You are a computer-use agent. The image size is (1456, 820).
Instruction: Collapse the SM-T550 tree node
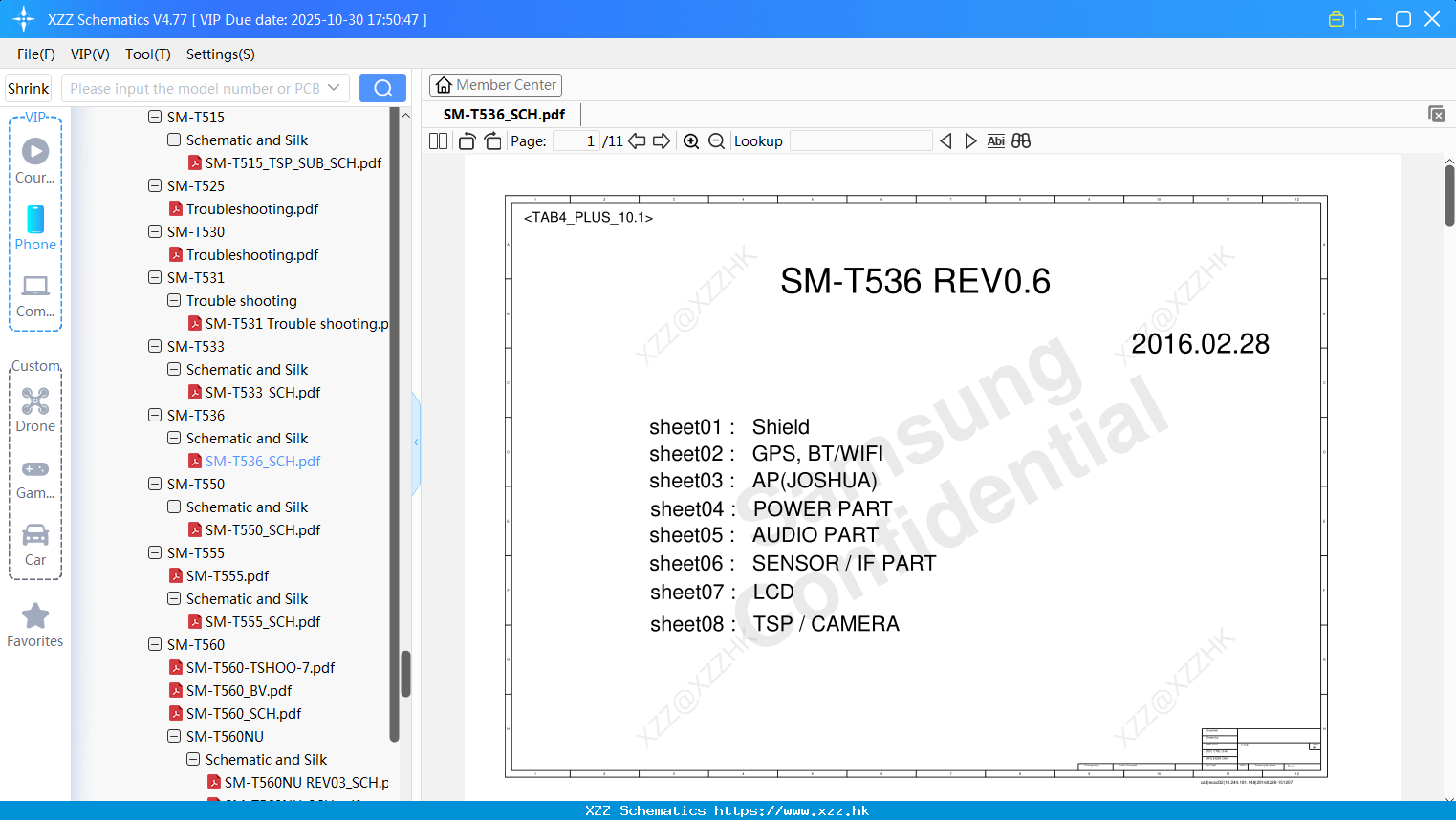155,484
